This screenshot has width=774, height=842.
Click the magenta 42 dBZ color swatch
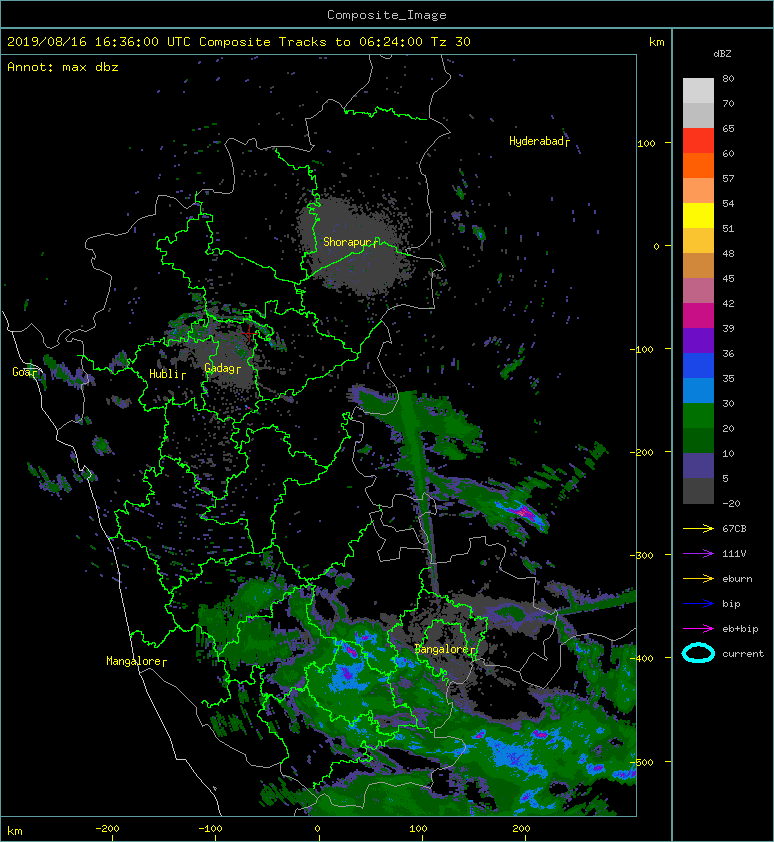[x=698, y=315]
